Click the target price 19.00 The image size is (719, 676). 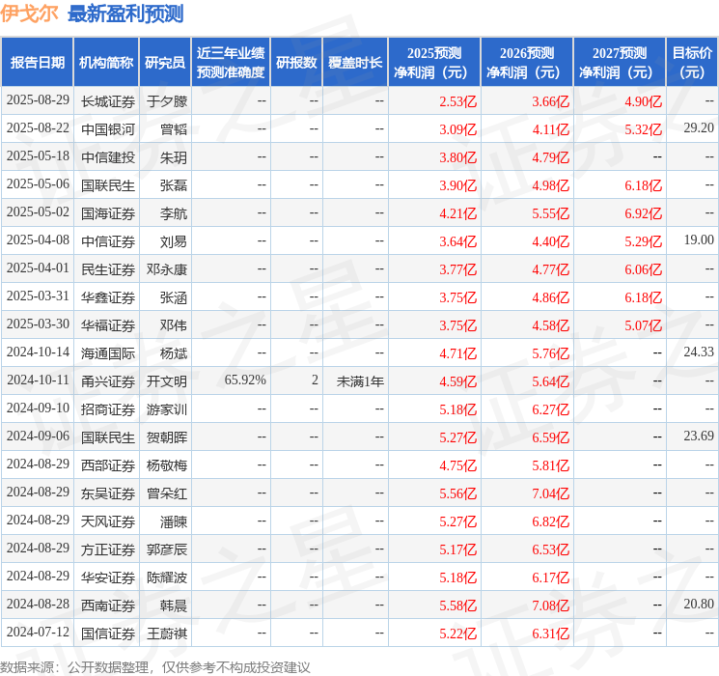[x=698, y=240]
